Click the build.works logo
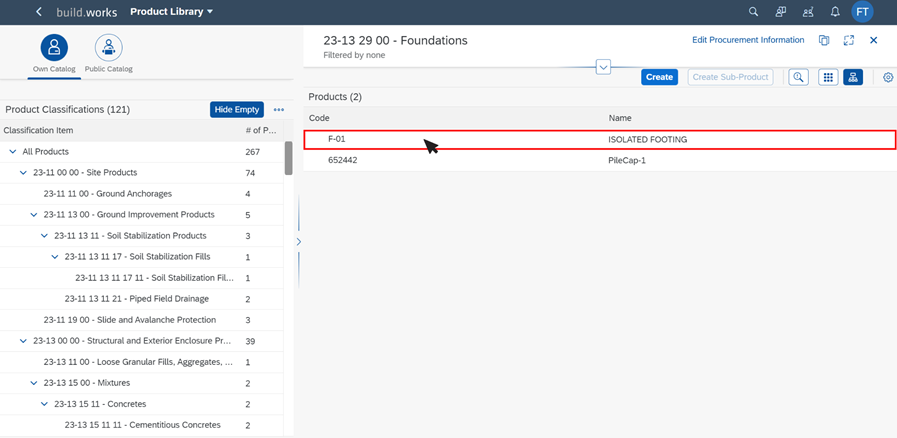The image size is (897, 438). 86,12
